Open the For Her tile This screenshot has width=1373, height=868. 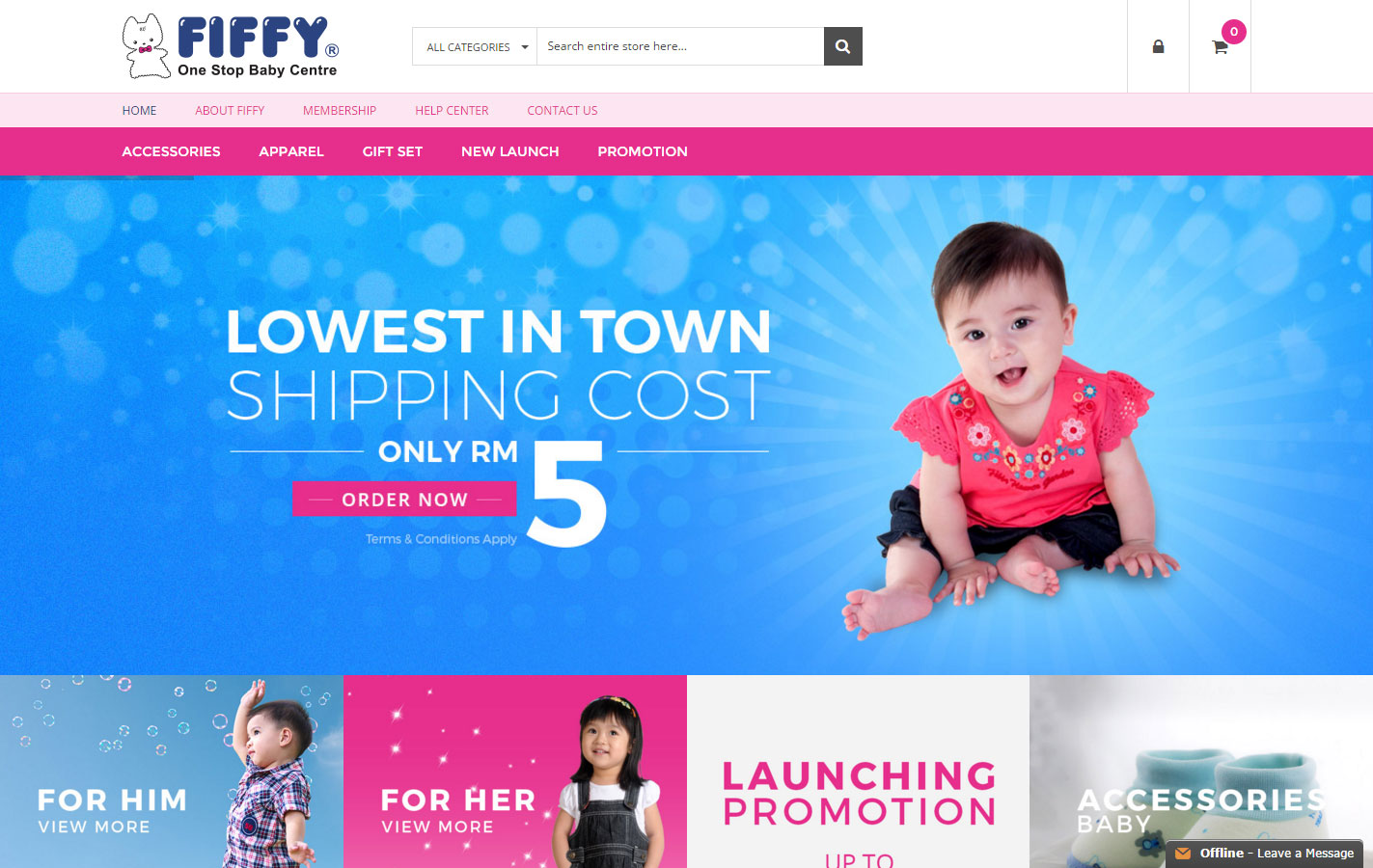[514, 772]
